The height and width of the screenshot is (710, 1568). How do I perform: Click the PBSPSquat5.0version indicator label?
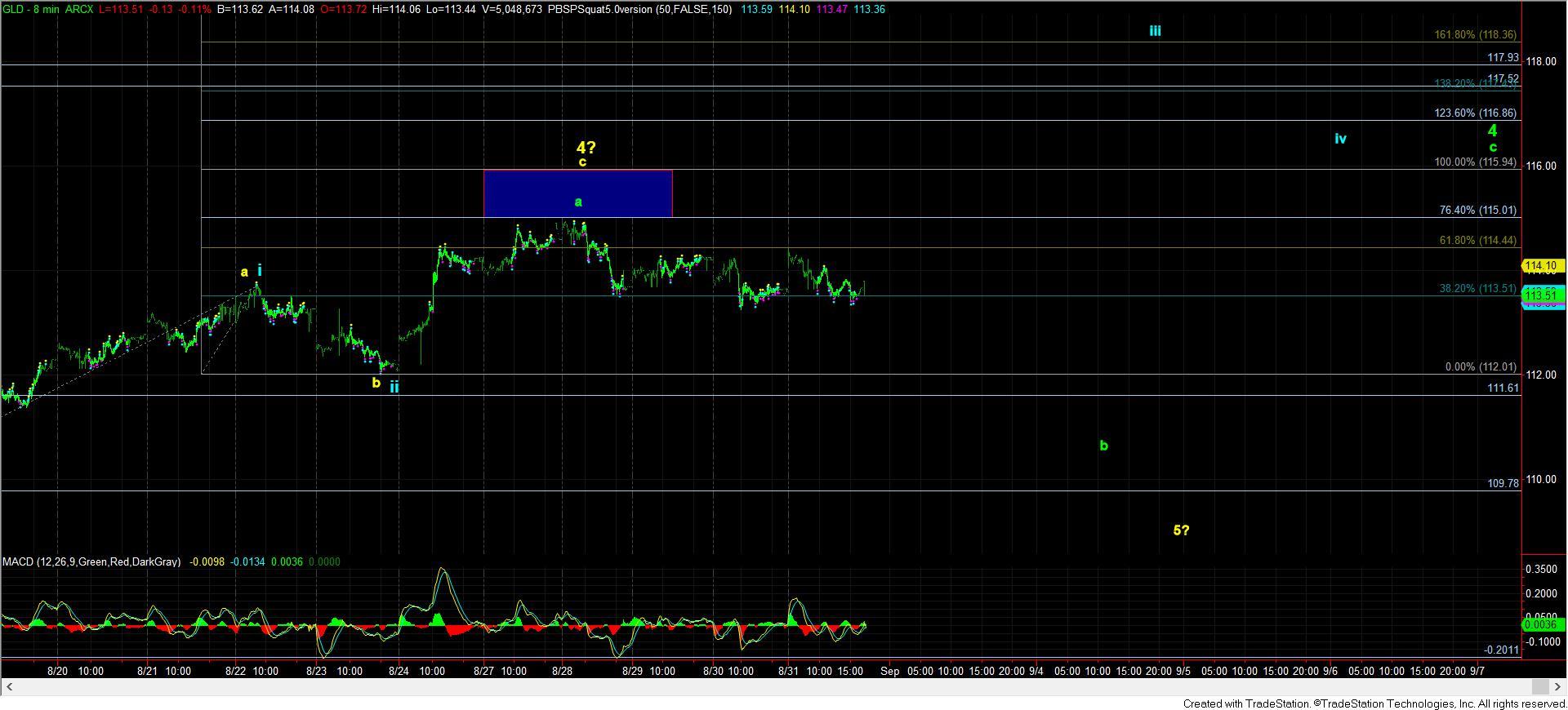639,9
